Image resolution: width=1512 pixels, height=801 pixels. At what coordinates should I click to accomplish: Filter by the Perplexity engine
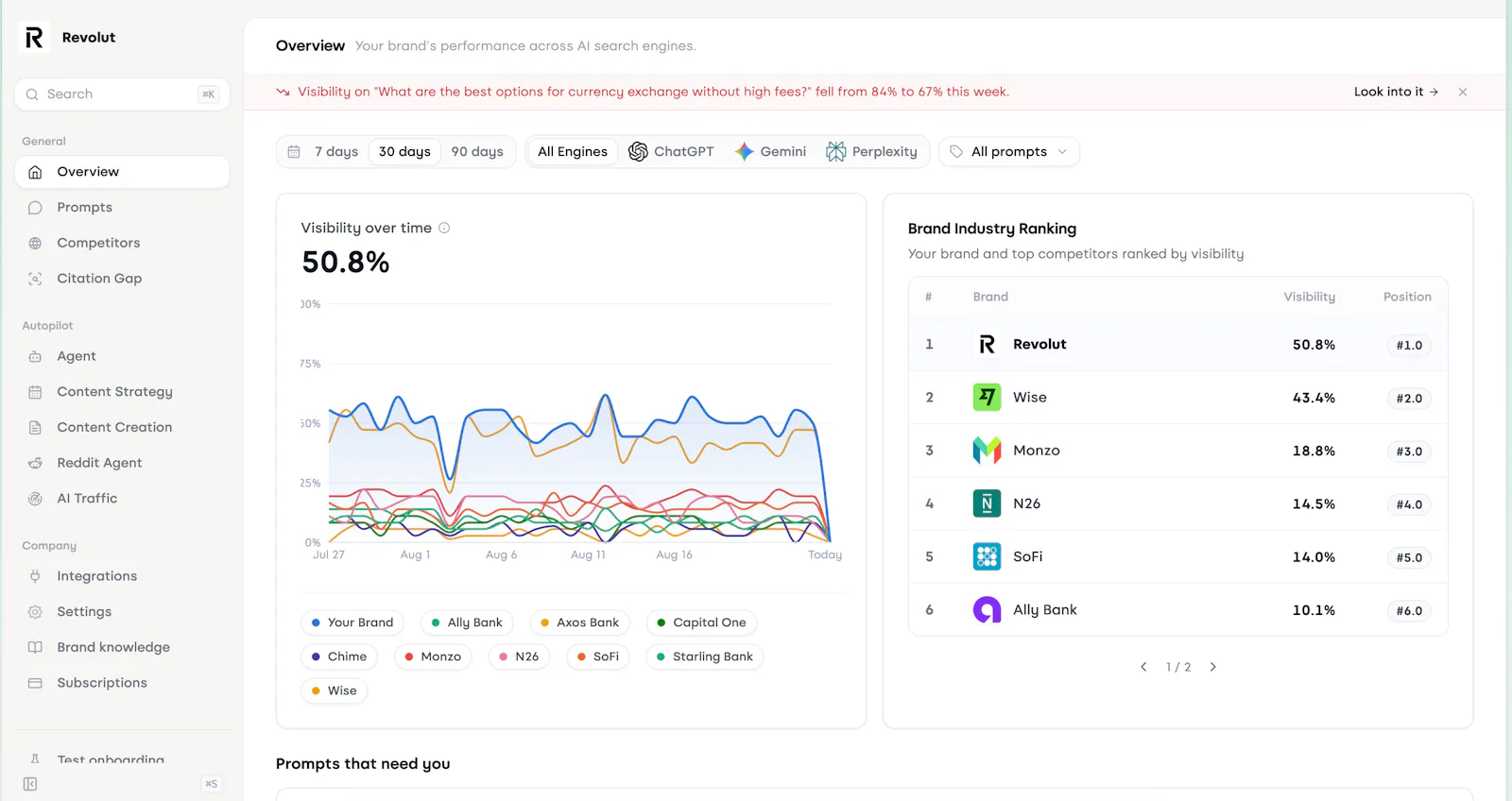[871, 152]
